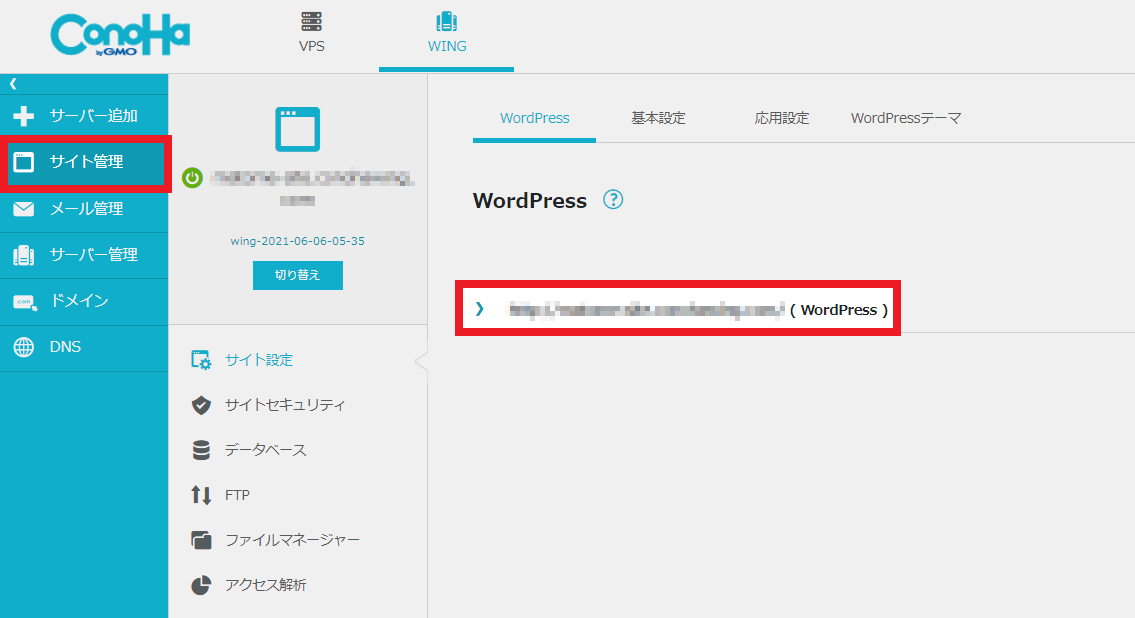This screenshot has width=1135, height=618.
Task: Click the window icon beside サイト管理
Action: [24, 162]
